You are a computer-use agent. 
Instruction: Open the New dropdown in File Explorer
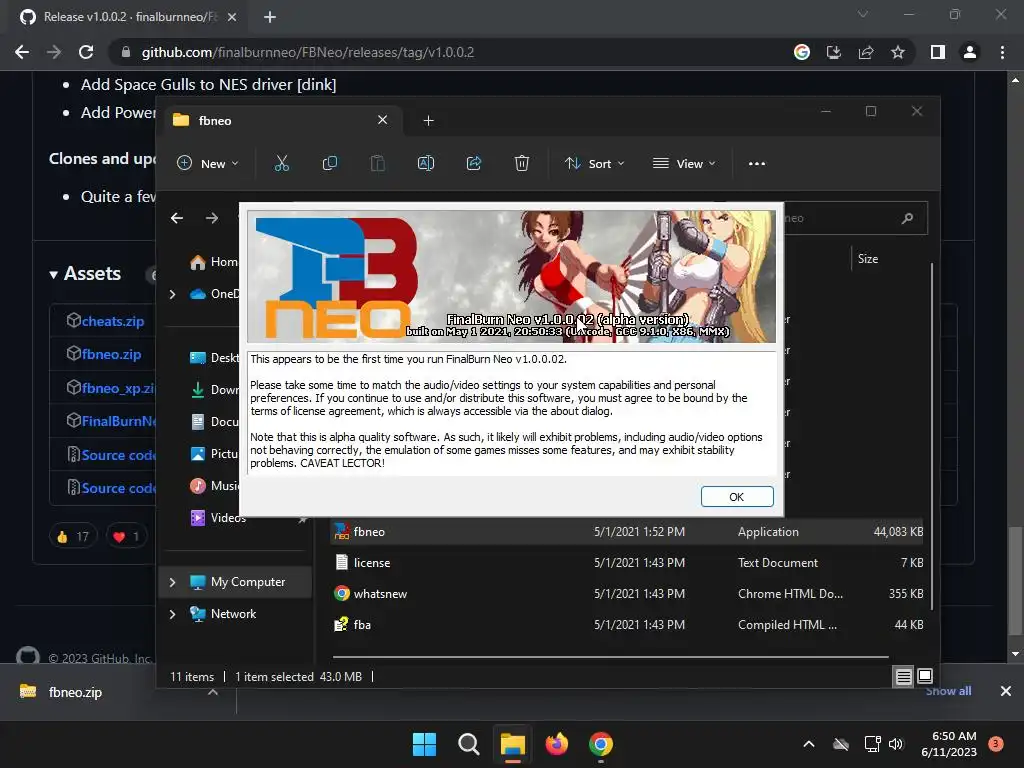click(208, 163)
